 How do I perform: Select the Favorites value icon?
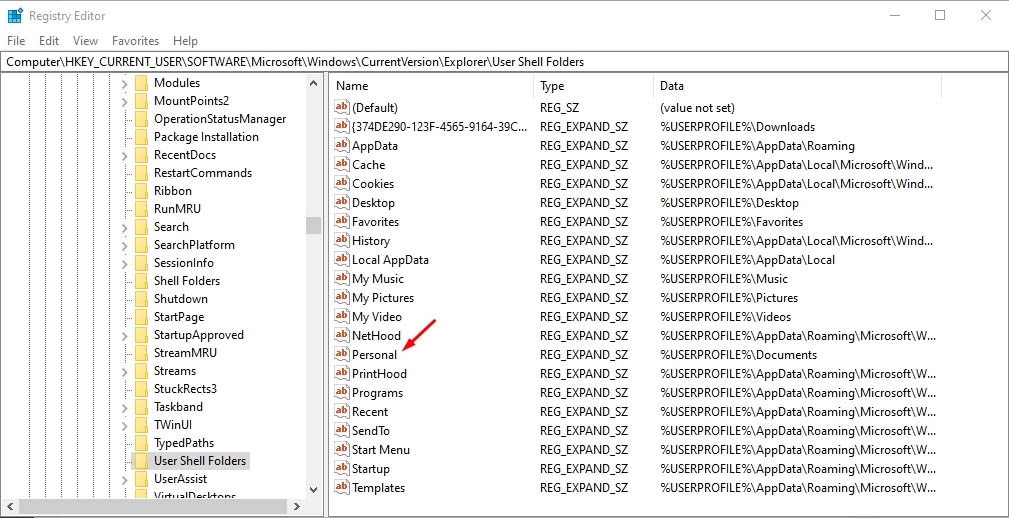pyautogui.click(x=342, y=221)
